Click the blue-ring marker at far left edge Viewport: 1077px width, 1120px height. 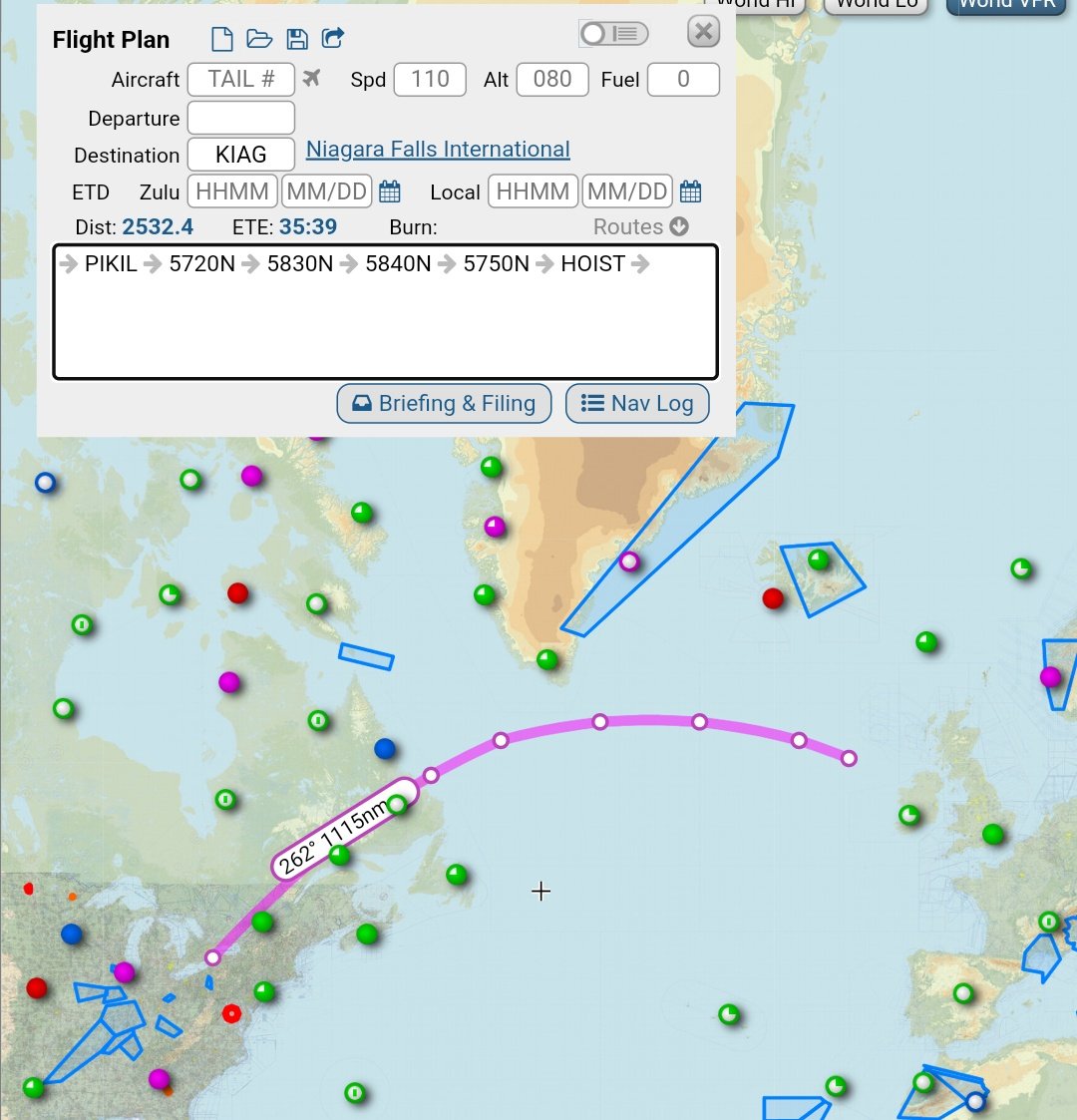(x=45, y=483)
